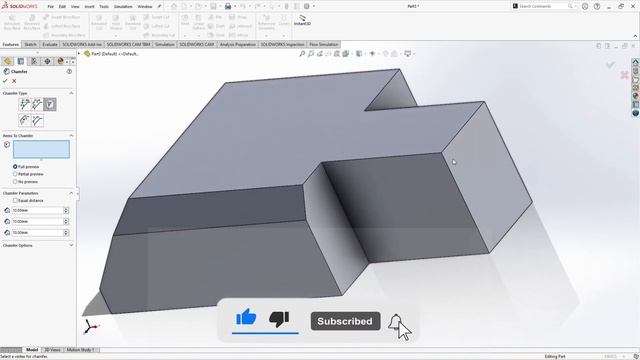Open the Print icon dropdown arrow
This screenshot has width=640, height=360.
[x=235, y=6]
